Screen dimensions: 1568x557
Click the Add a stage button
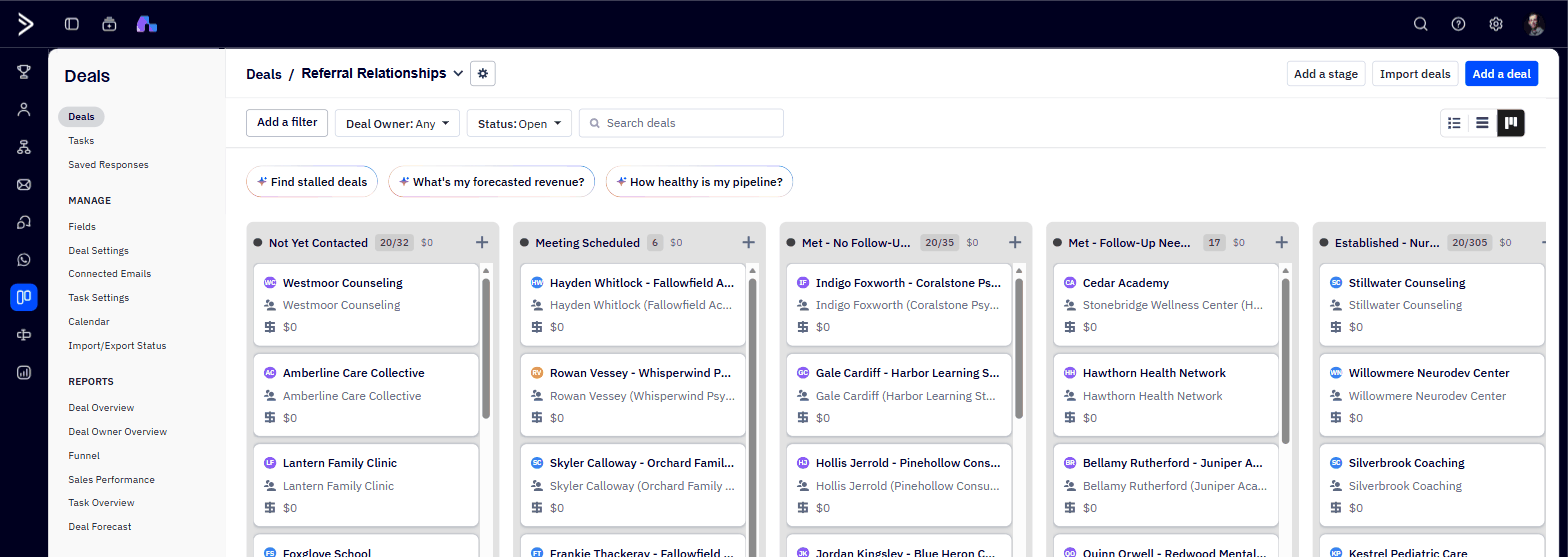tap(1326, 74)
